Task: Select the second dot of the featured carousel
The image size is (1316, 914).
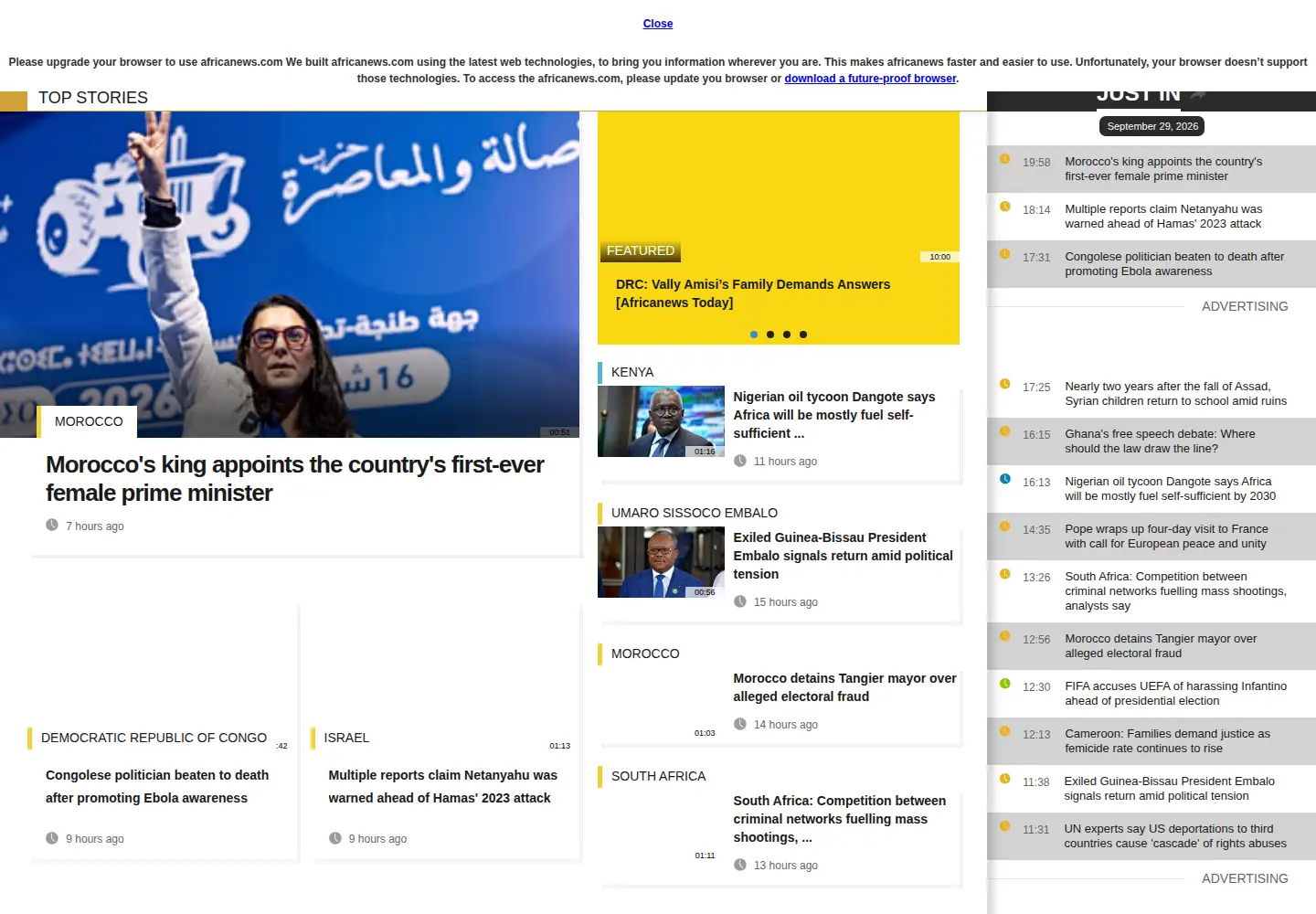Action: pyautogui.click(x=770, y=335)
